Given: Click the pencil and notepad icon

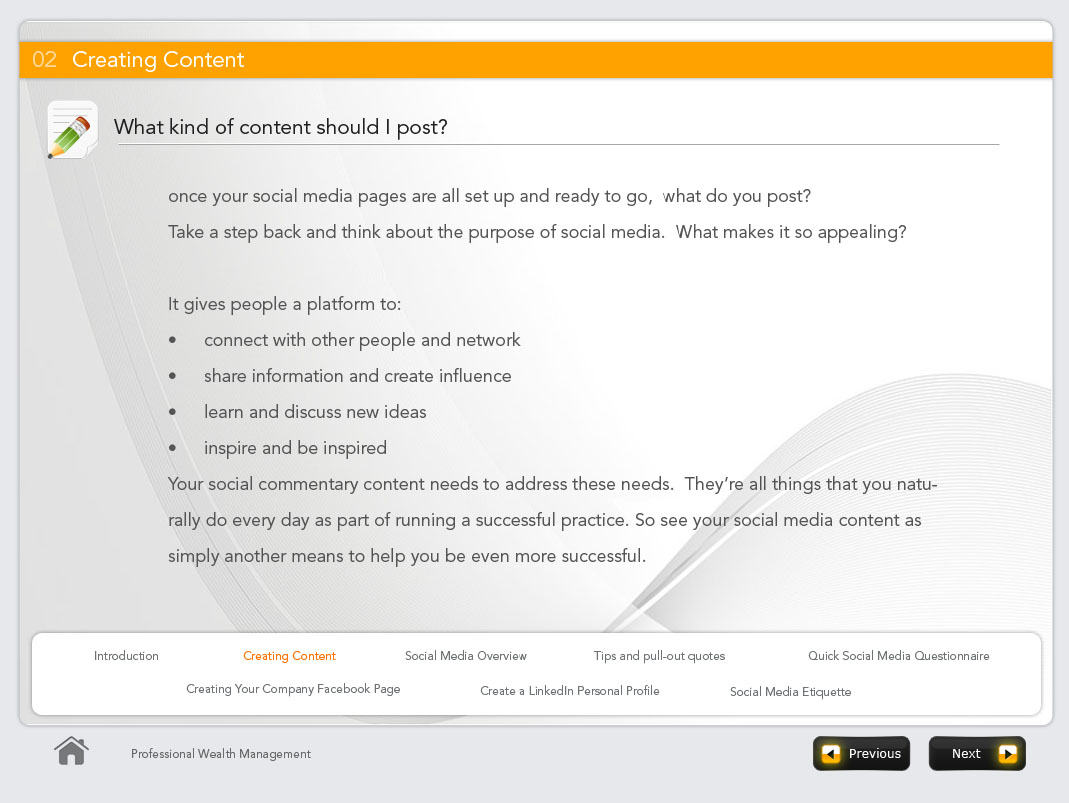Looking at the screenshot, I should coord(72,130).
